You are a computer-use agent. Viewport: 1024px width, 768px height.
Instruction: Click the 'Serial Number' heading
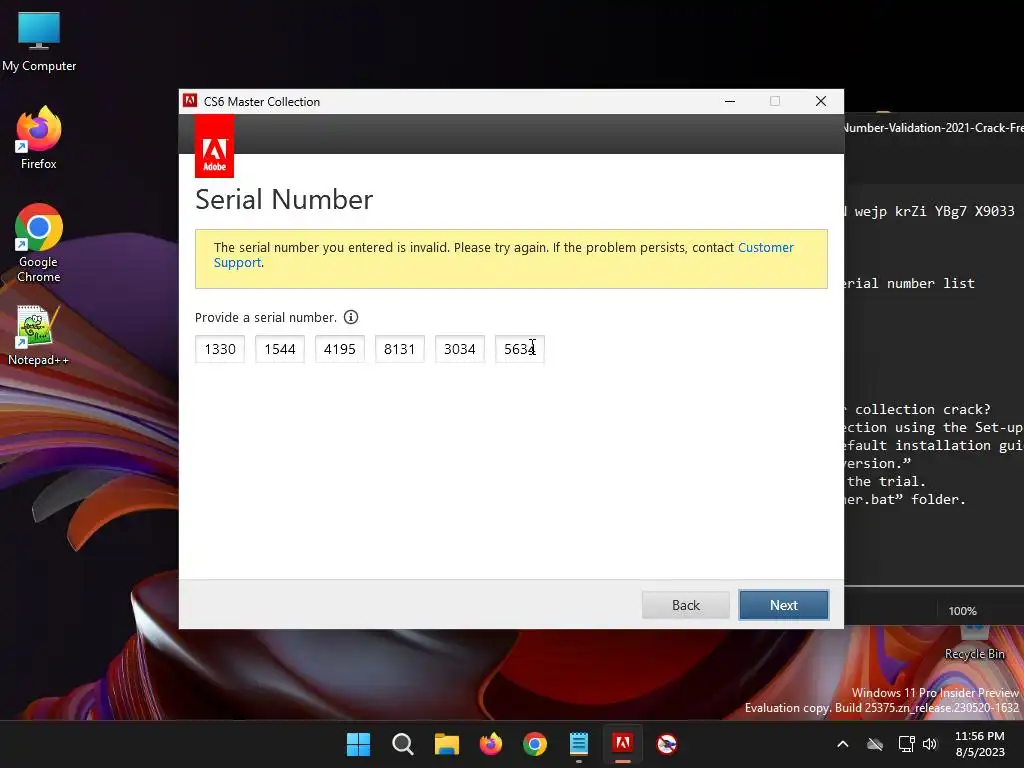point(284,199)
